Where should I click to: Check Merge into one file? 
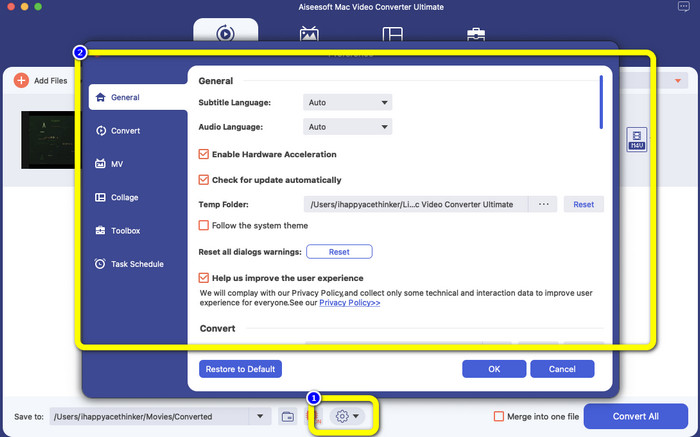(x=499, y=416)
